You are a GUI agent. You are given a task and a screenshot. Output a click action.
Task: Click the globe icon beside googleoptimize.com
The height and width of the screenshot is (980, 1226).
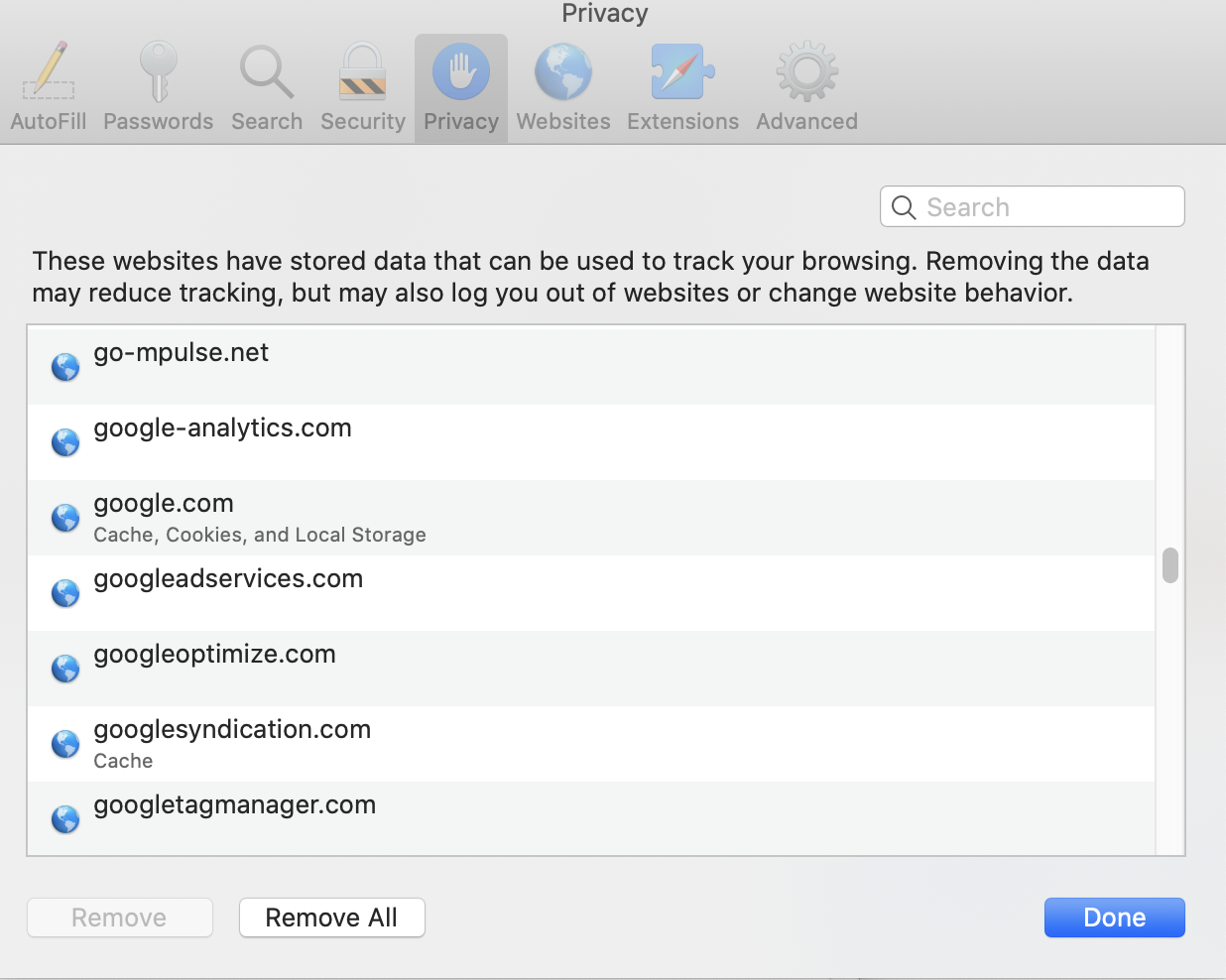[x=65, y=669]
